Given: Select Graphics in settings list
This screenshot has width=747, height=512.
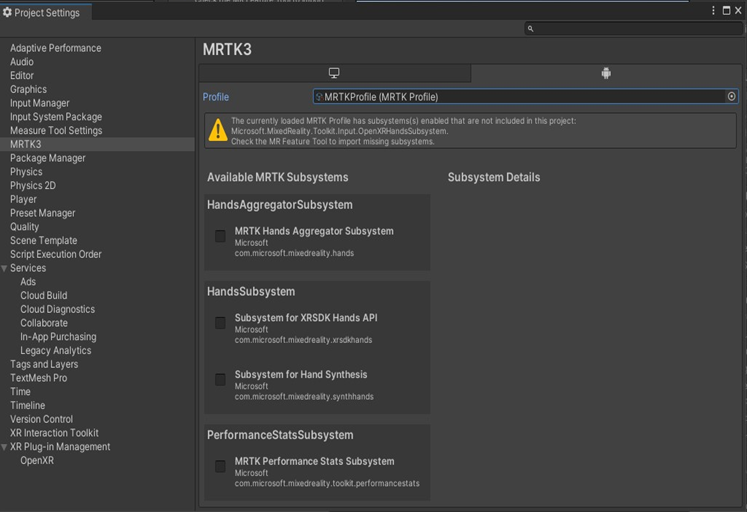Looking at the screenshot, I should click(29, 90).
